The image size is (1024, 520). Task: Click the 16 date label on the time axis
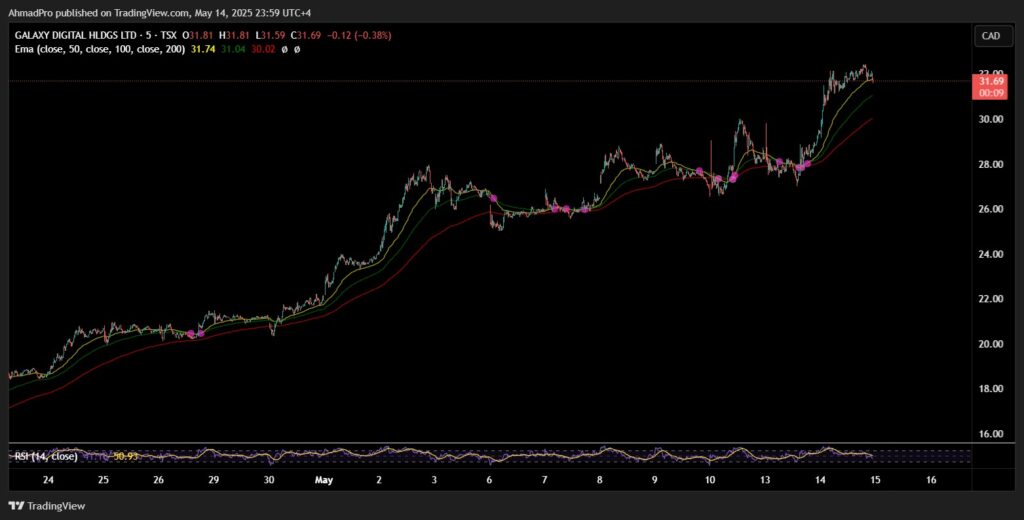point(931,480)
